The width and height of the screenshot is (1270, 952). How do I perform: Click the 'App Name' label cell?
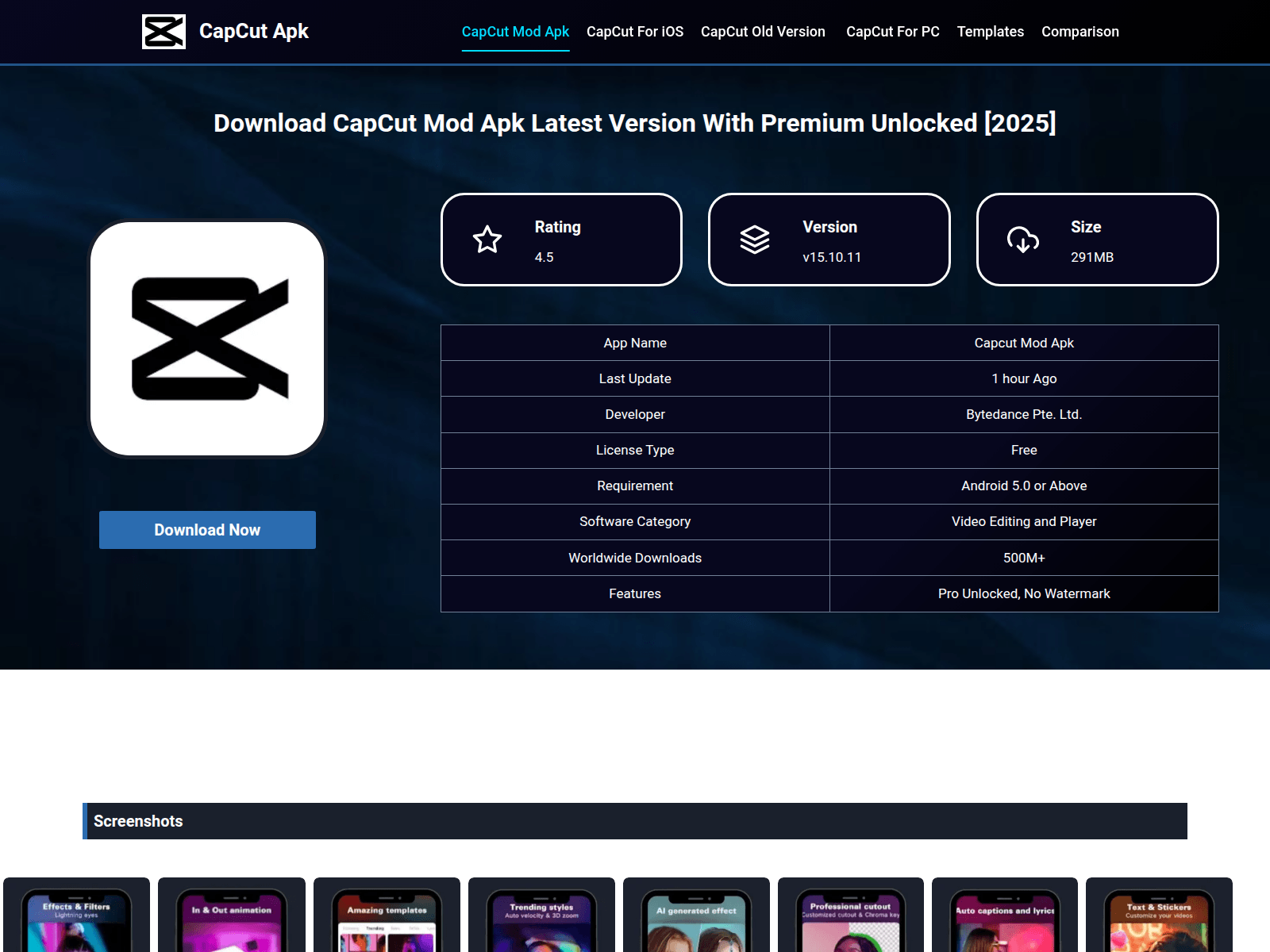click(x=635, y=343)
